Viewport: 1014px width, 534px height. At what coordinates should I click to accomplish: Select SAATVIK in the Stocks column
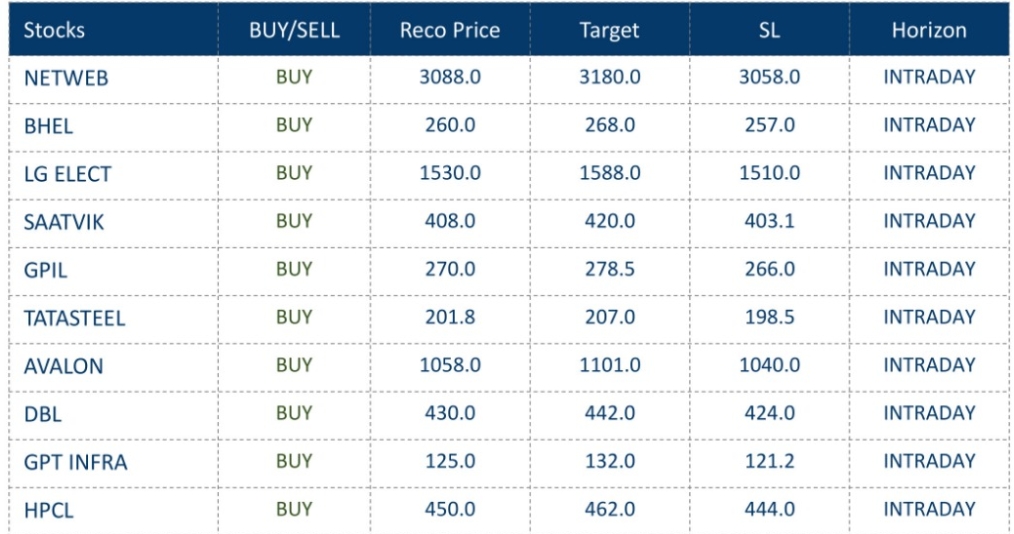tap(63, 222)
